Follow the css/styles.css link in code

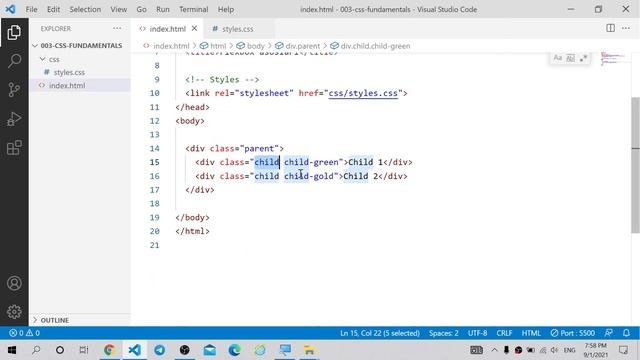(x=363, y=93)
